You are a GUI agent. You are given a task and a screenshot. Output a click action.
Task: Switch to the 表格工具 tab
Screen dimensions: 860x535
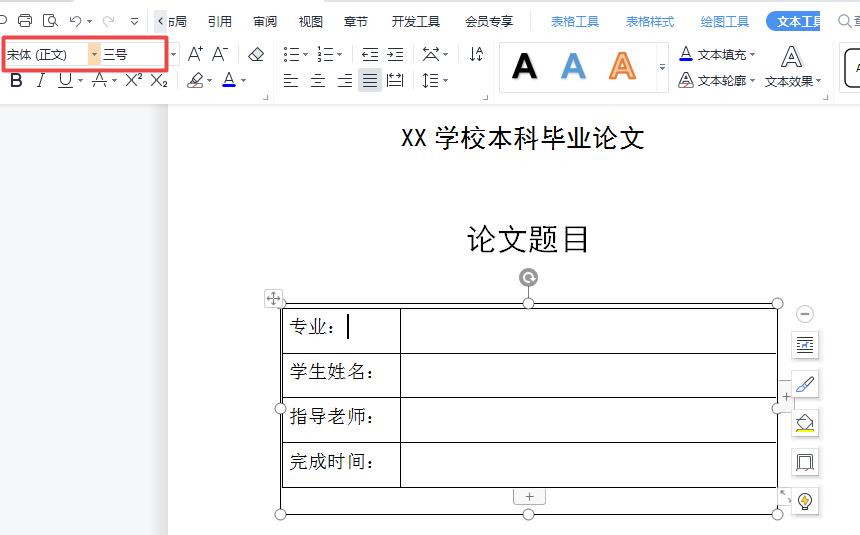575,21
